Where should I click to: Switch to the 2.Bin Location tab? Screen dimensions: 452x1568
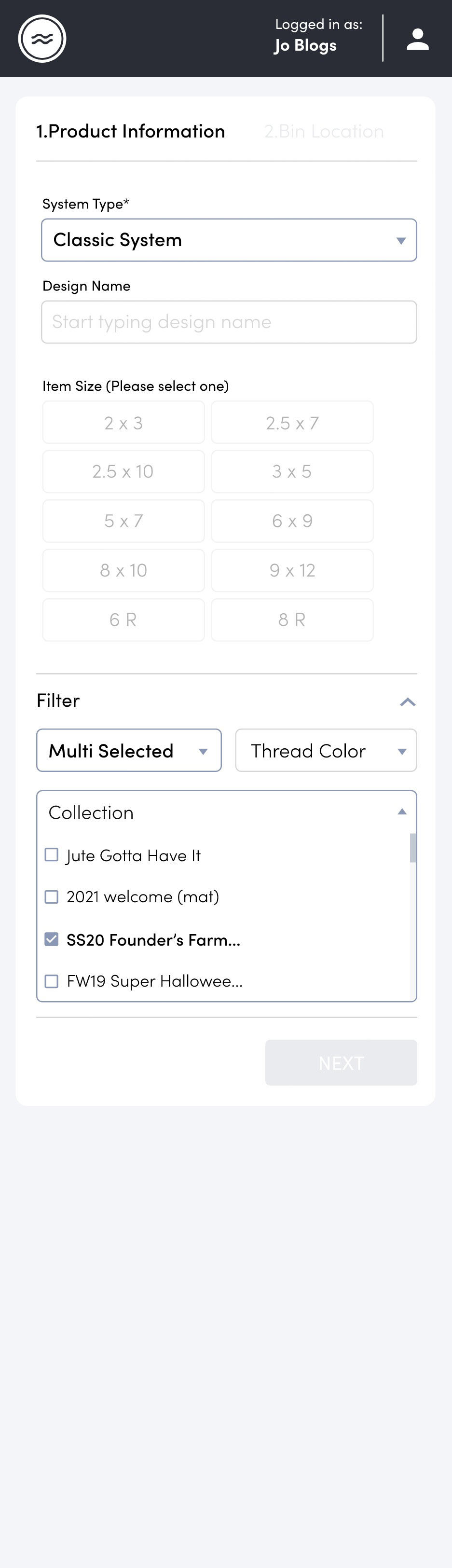click(x=324, y=131)
